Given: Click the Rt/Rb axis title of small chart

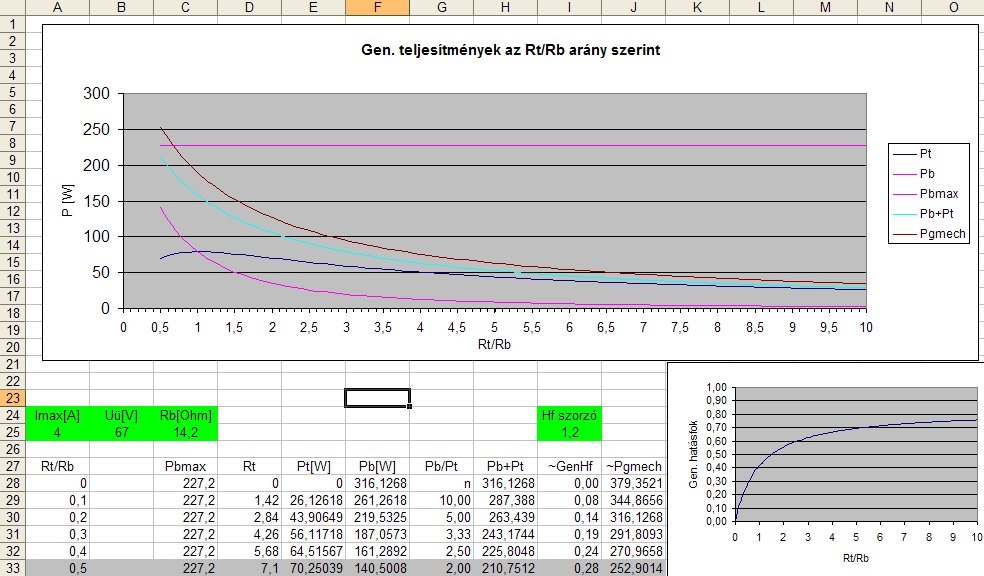Looking at the screenshot, I should coord(855,558).
